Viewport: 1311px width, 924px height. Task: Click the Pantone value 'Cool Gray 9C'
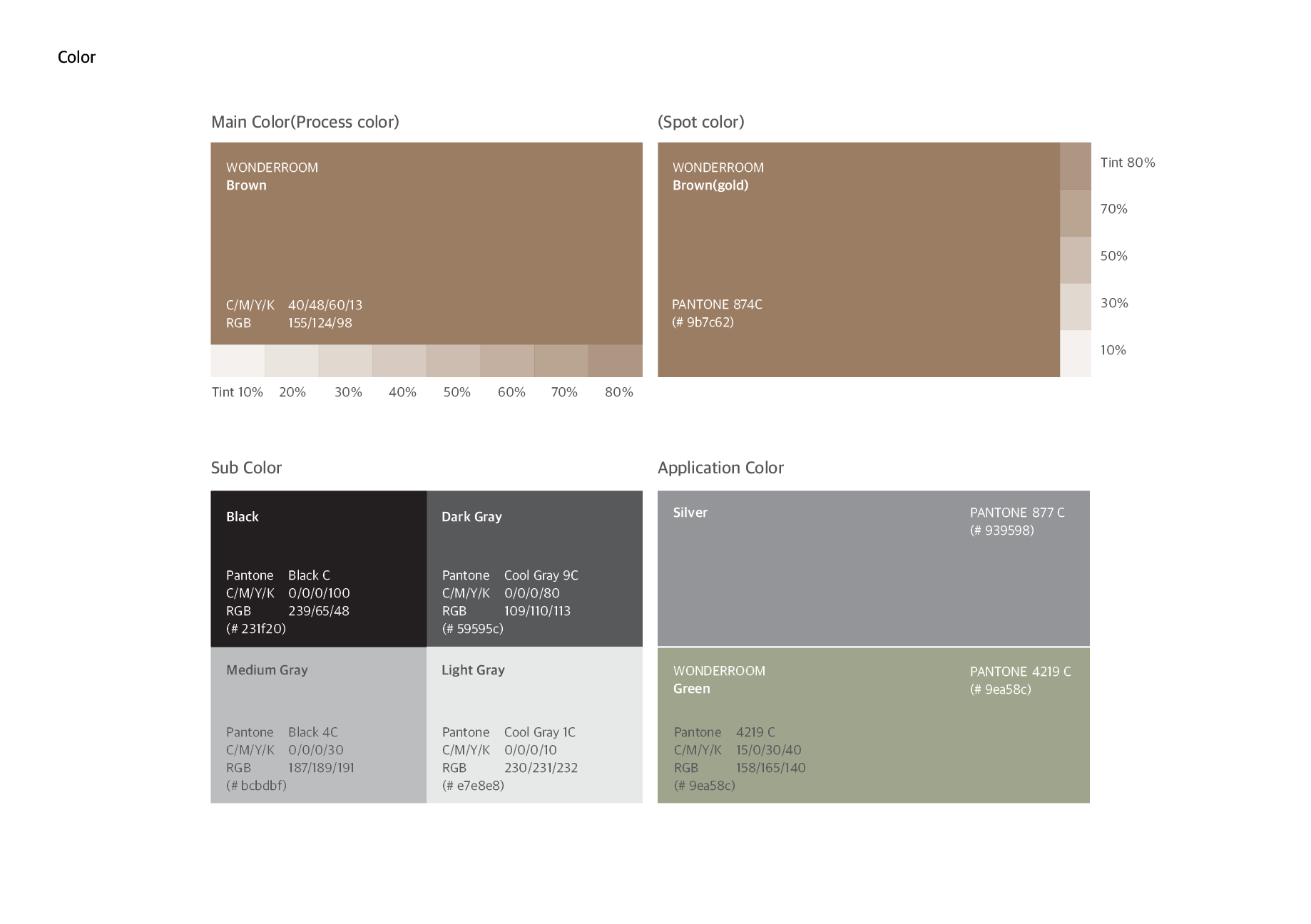(x=541, y=575)
